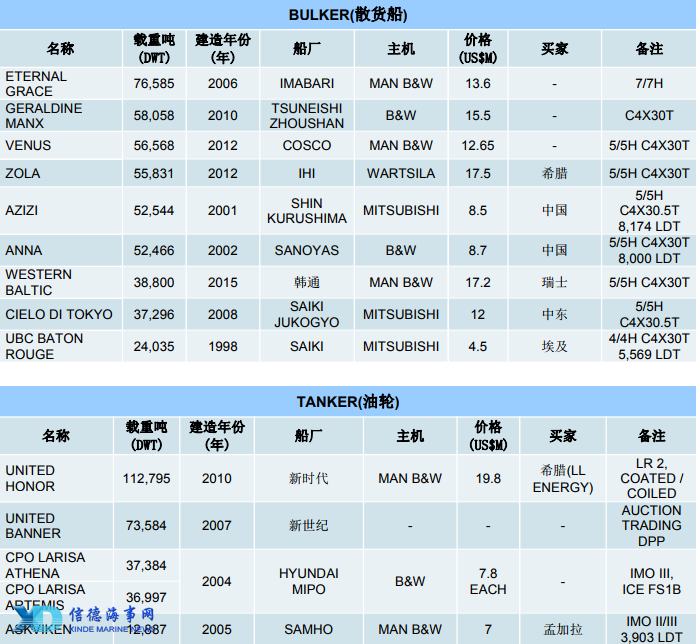Click the 7.8 EACH price cell
This screenshot has height=644, width=696.
[488, 581]
